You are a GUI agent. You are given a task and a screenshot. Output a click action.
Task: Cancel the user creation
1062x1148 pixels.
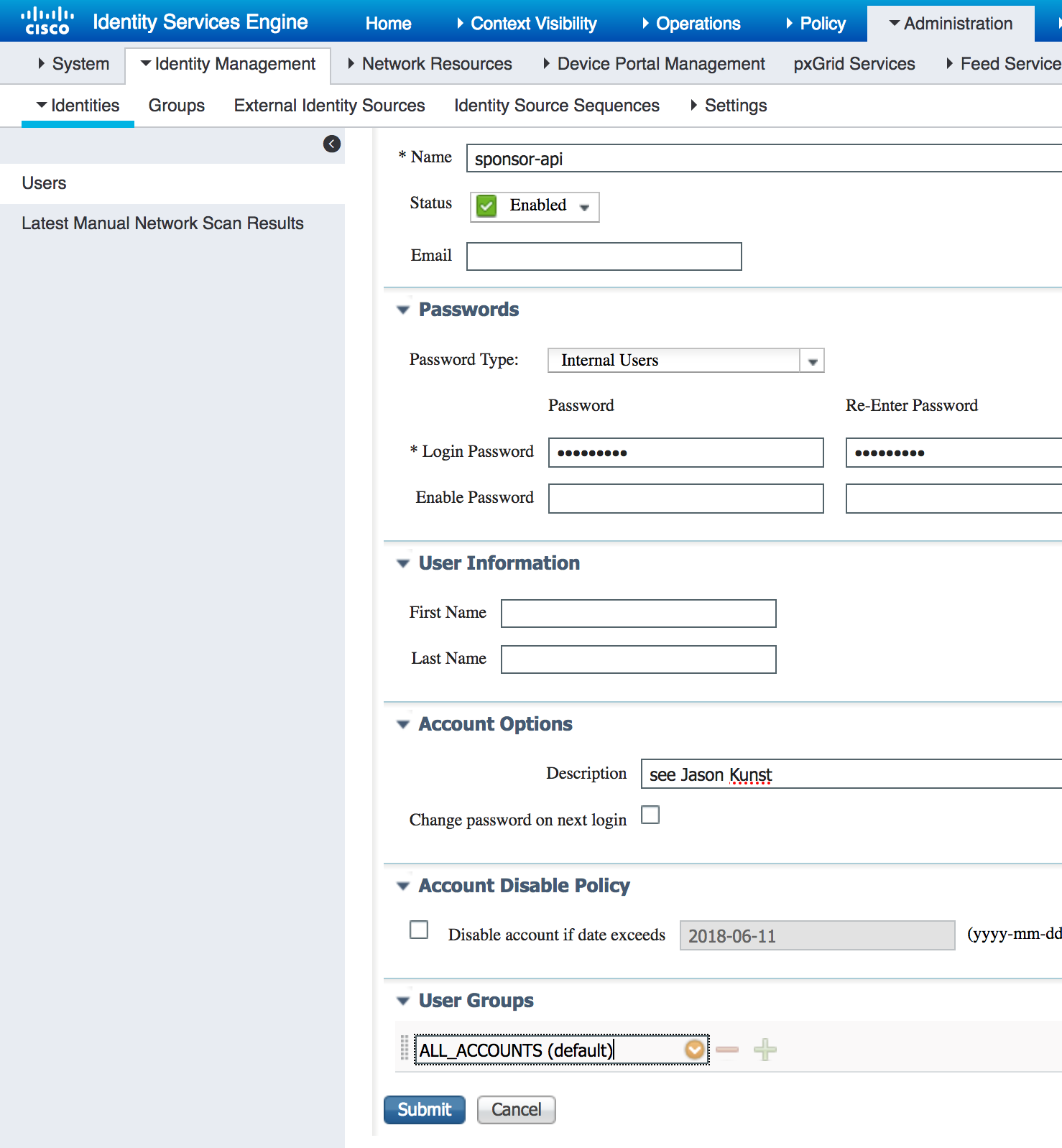point(517,1110)
